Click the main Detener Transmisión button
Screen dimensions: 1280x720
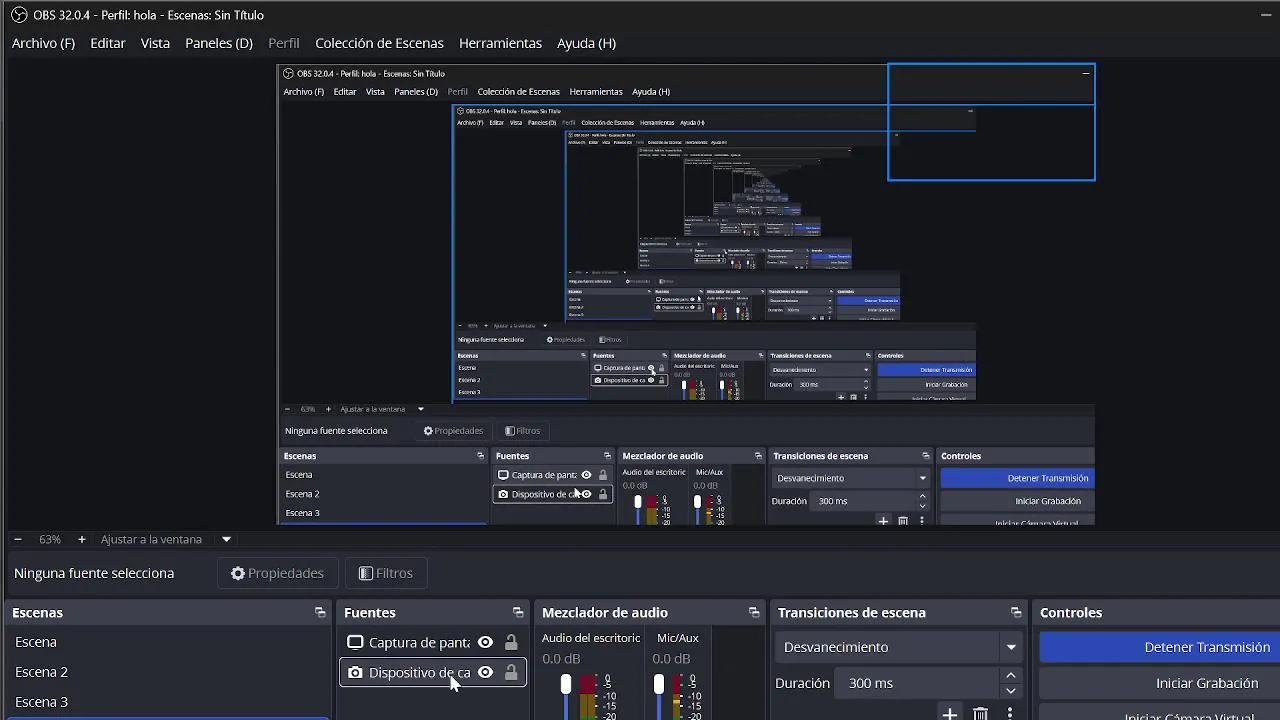pyautogui.click(x=1160, y=647)
